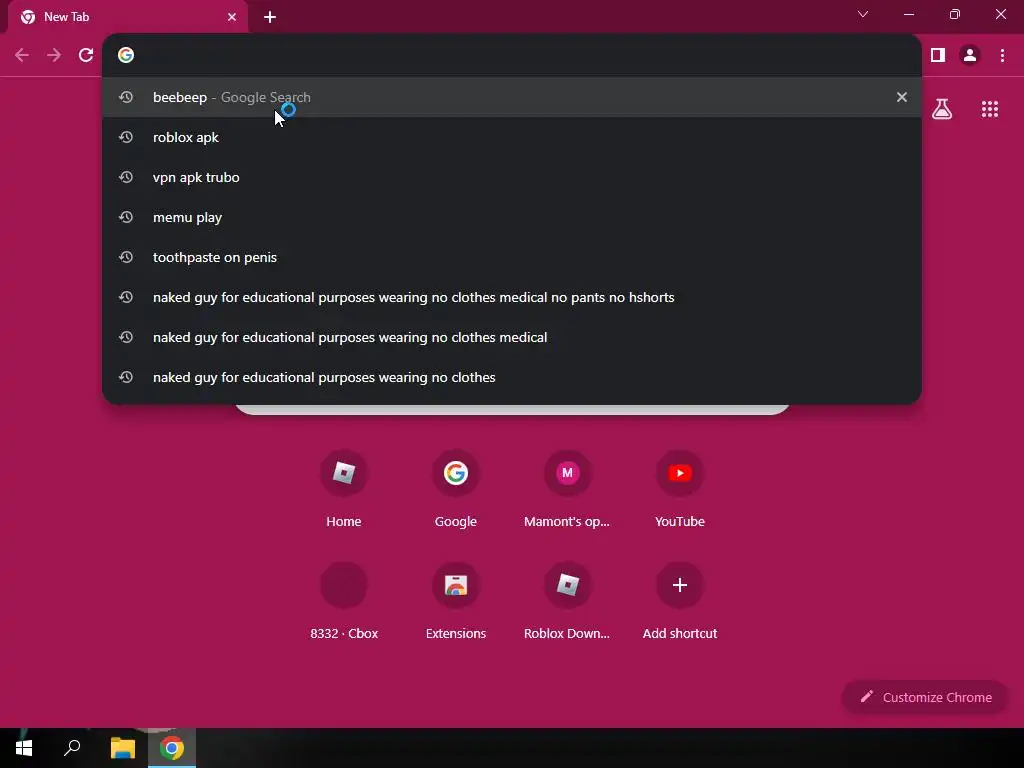Click the history icon beside 'memu play'
1024x768 pixels.
(x=126, y=217)
